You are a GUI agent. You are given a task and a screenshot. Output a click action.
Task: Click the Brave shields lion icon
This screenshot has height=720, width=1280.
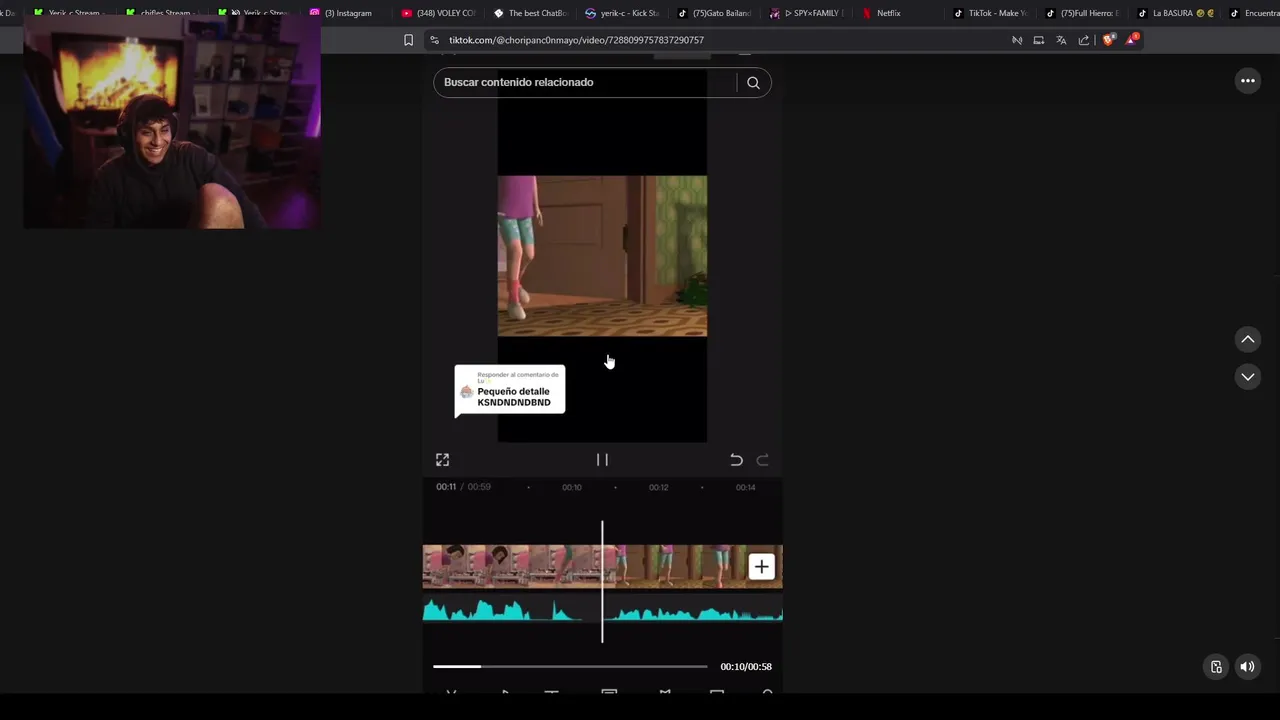[x=1108, y=40]
